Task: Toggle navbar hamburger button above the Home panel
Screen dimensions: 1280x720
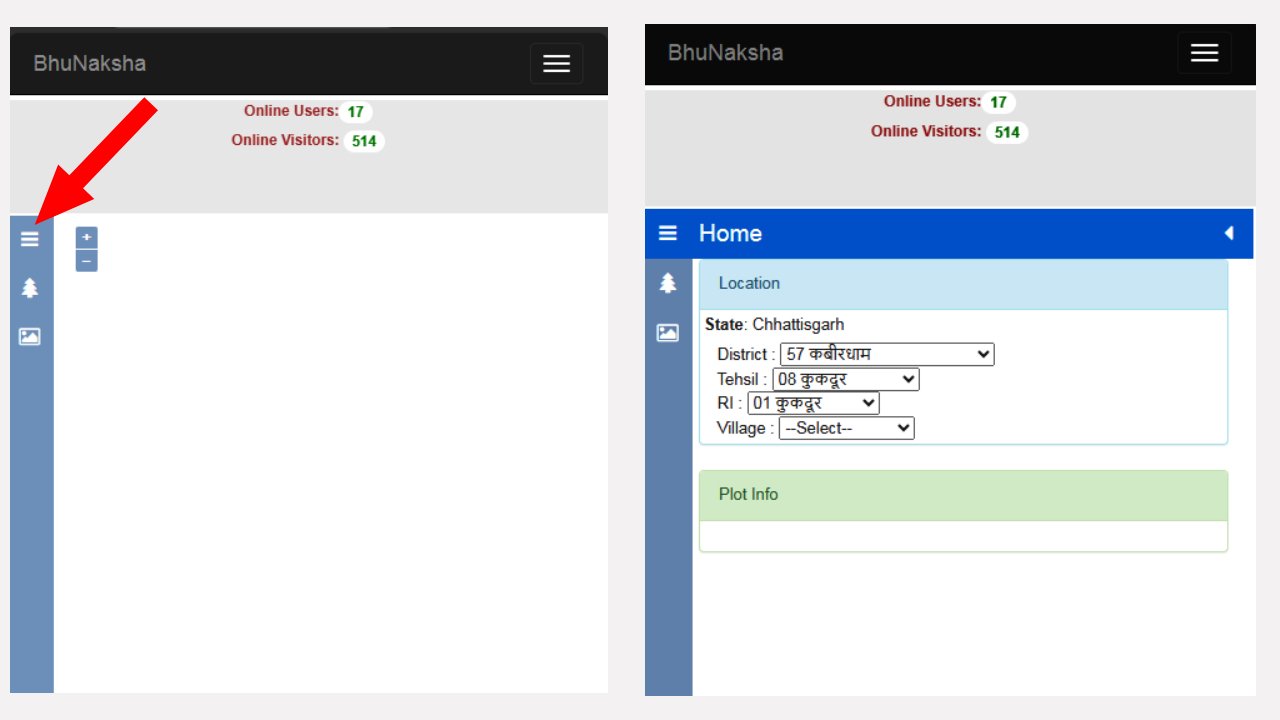Action: (x=1204, y=53)
